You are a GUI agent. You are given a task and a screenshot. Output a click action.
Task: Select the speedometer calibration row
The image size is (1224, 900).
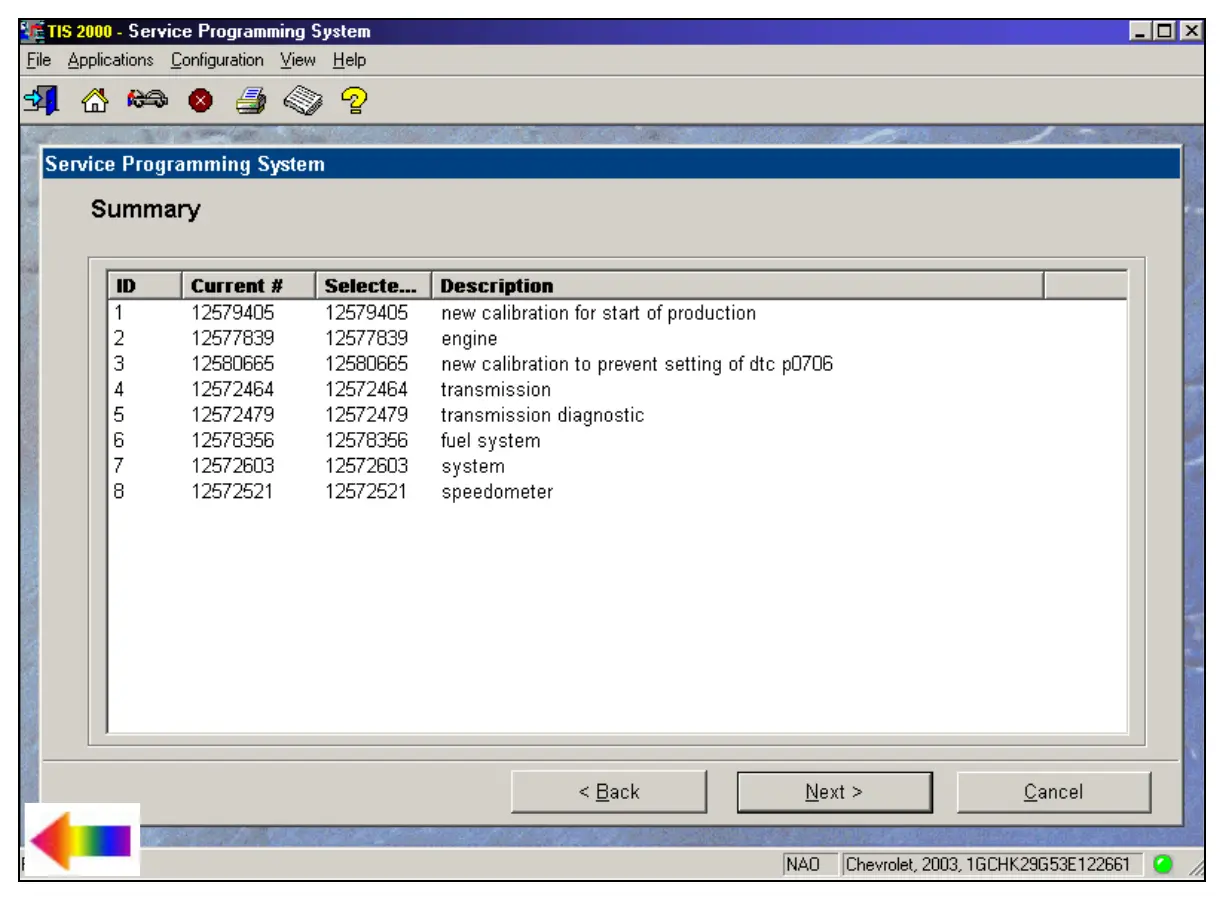(x=496, y=492)
